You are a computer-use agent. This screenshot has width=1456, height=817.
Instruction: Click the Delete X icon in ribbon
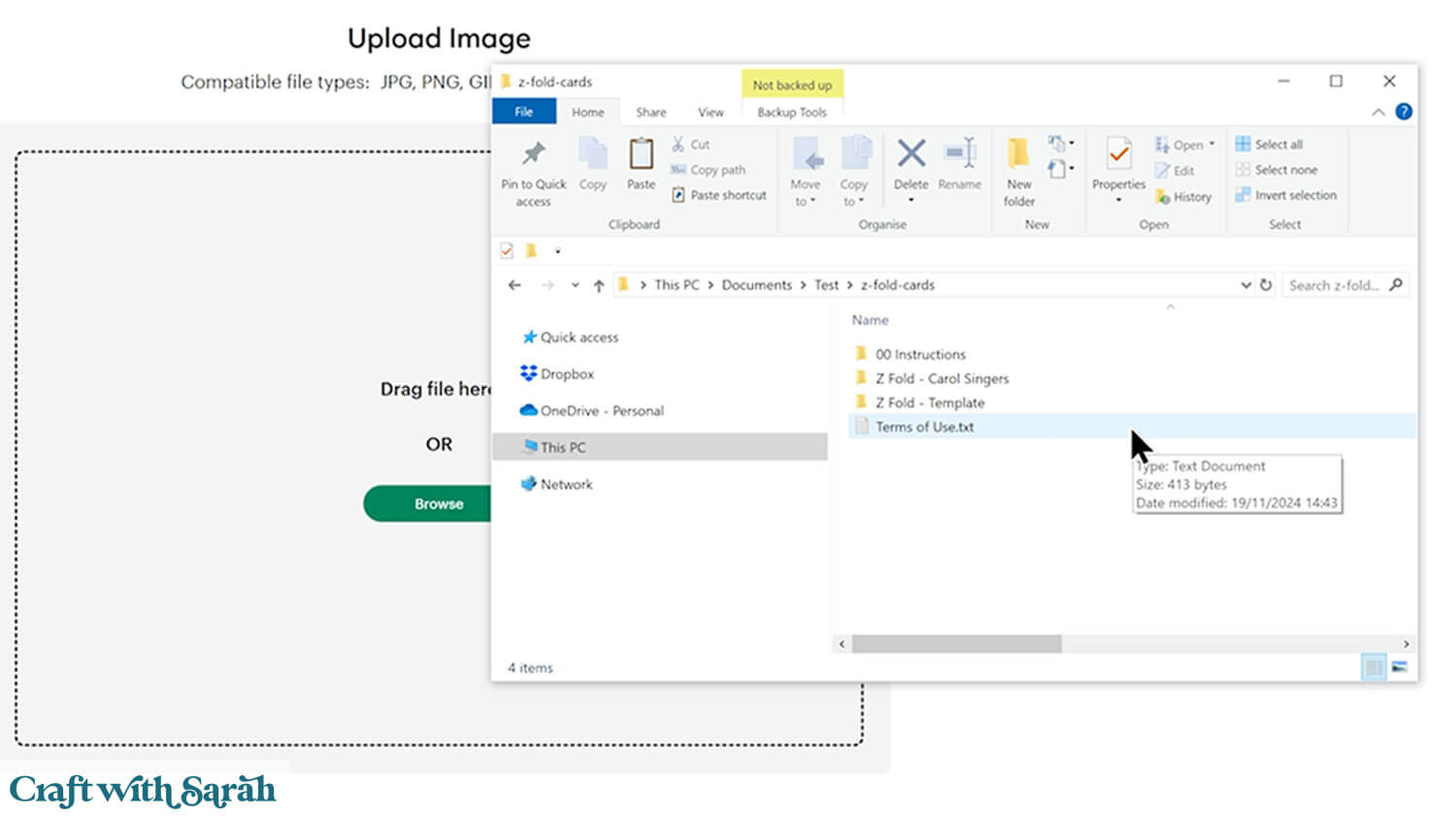click(x=910, y=153)
